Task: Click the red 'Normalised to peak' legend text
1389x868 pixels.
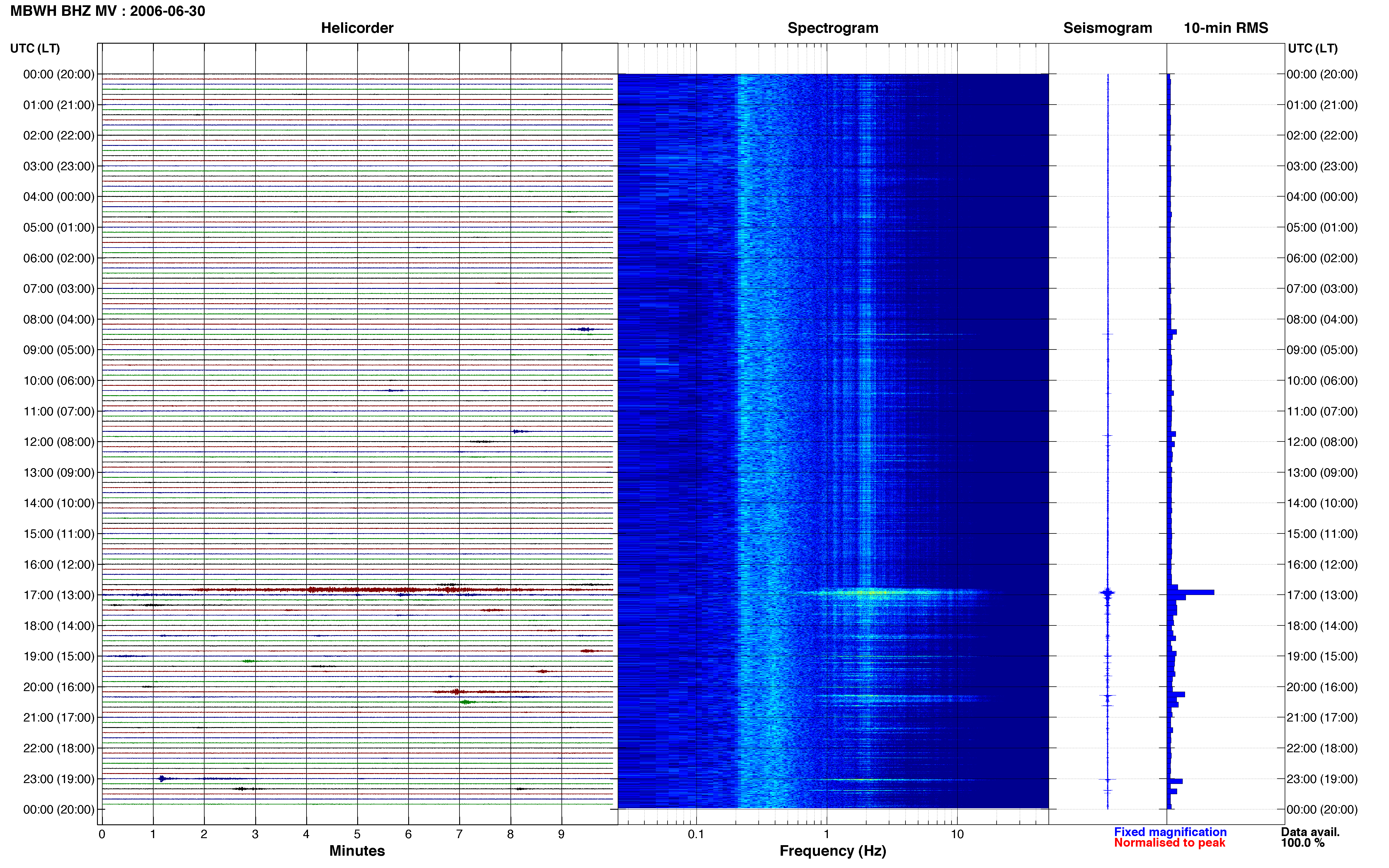Action: point(1170,843)
